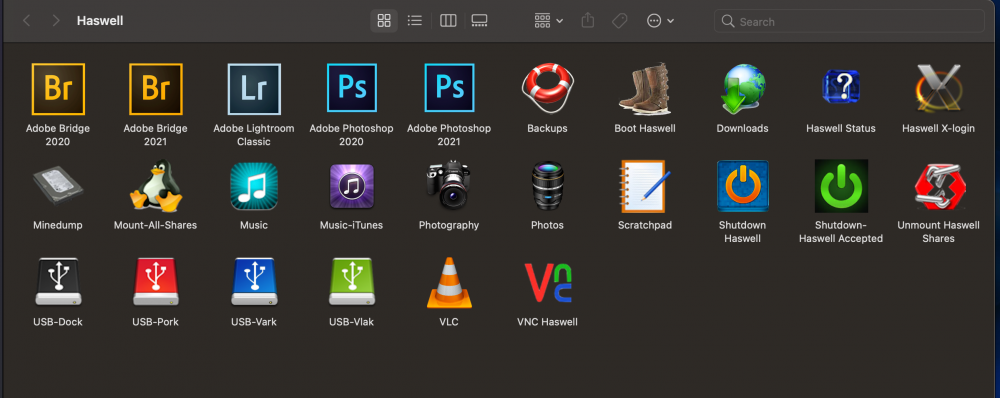Image resolution: width=1000 pixels, height=398 pixels.
Task: Switch to icon grid view
Action: click(x=384, y=20)
